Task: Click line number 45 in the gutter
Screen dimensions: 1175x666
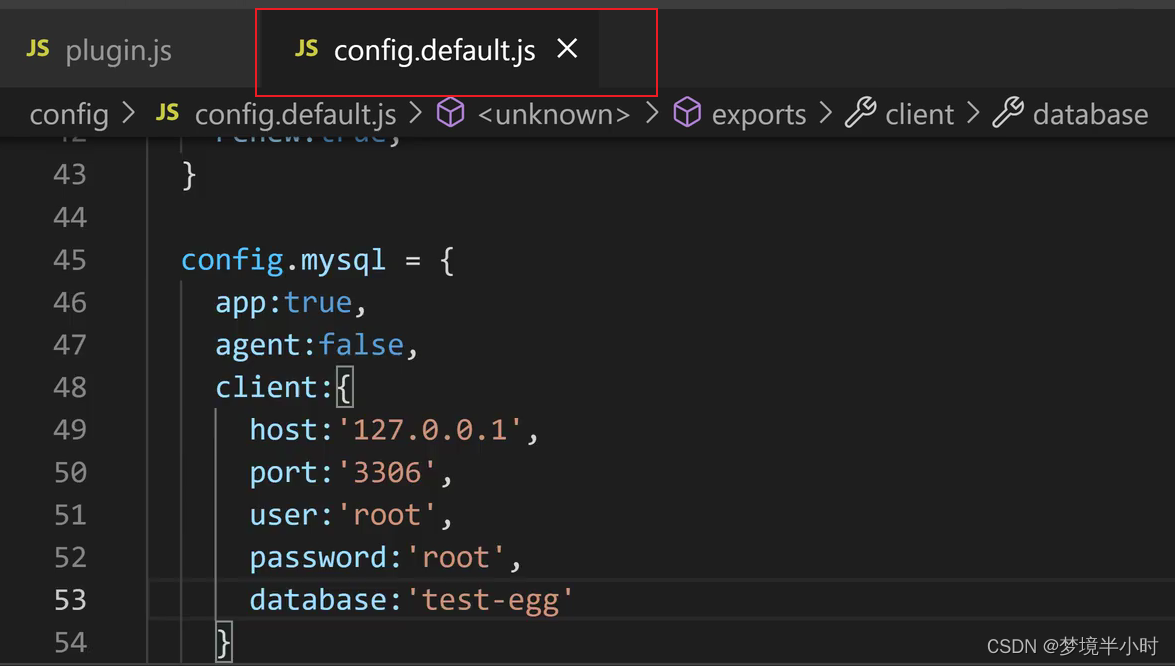Action: 70,259
